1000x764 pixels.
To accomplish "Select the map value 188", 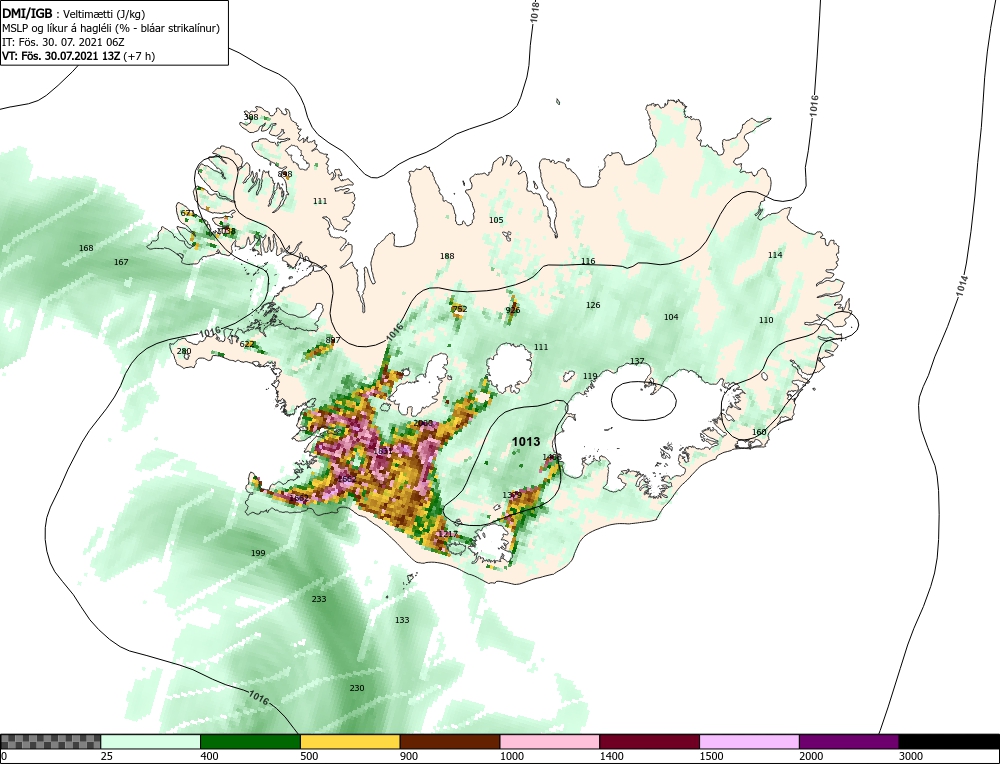I will point(447,256).
